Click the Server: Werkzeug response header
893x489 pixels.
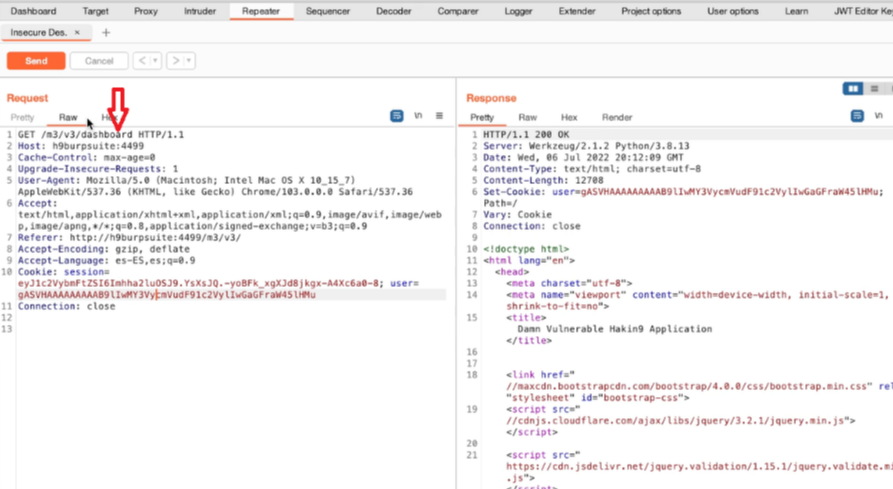point(586,146)
